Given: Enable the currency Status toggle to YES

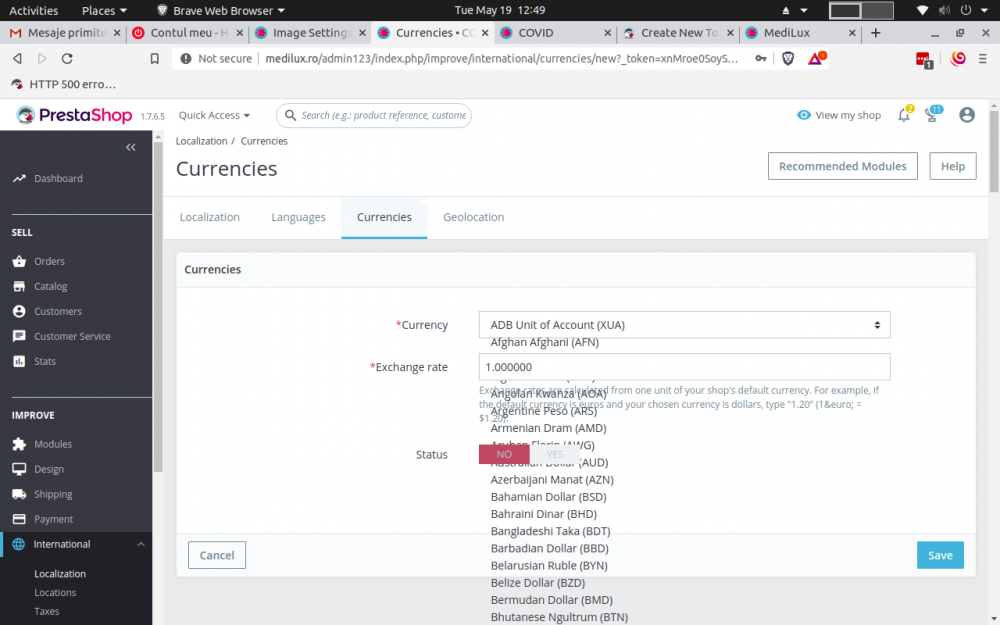Looking at the screenshot, I should [x=555, y=454].
